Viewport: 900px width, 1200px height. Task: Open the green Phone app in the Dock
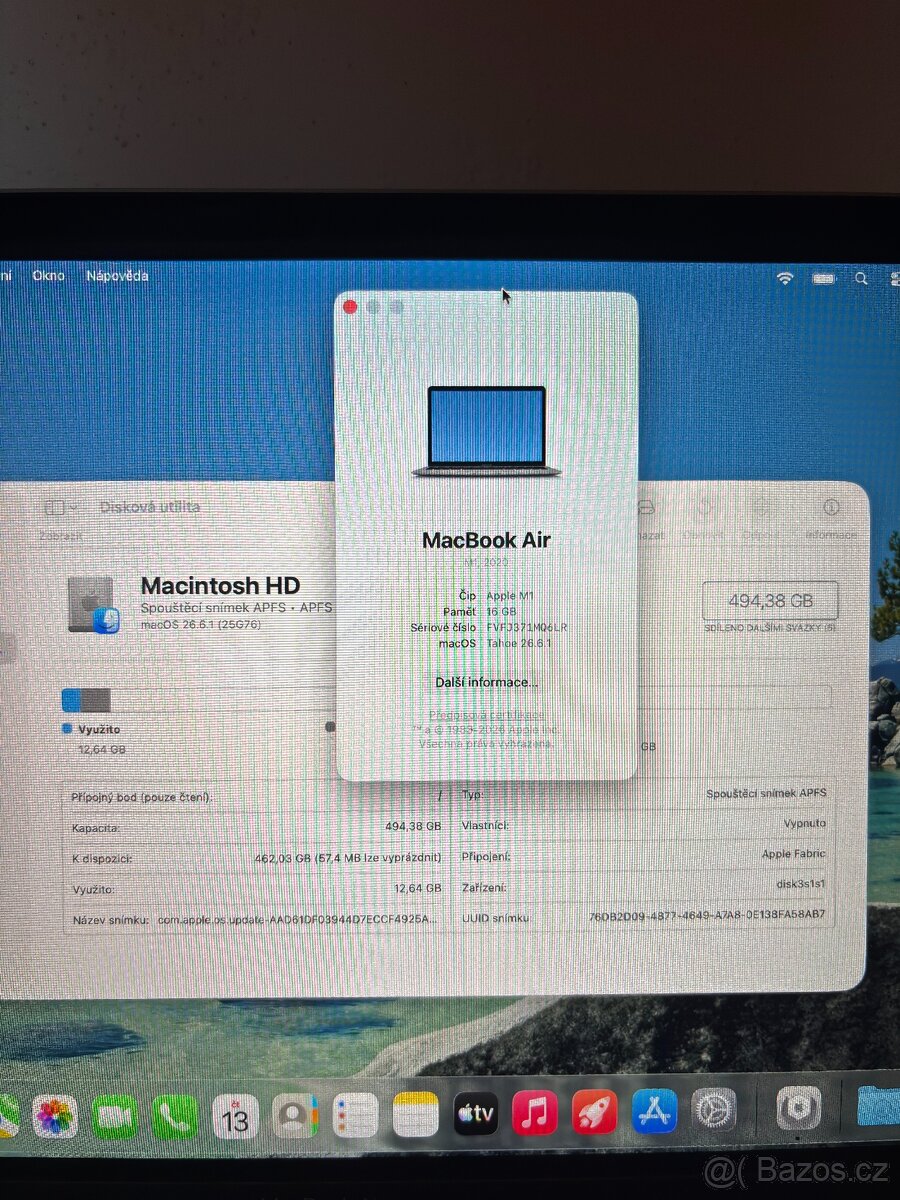[175, 1116]
